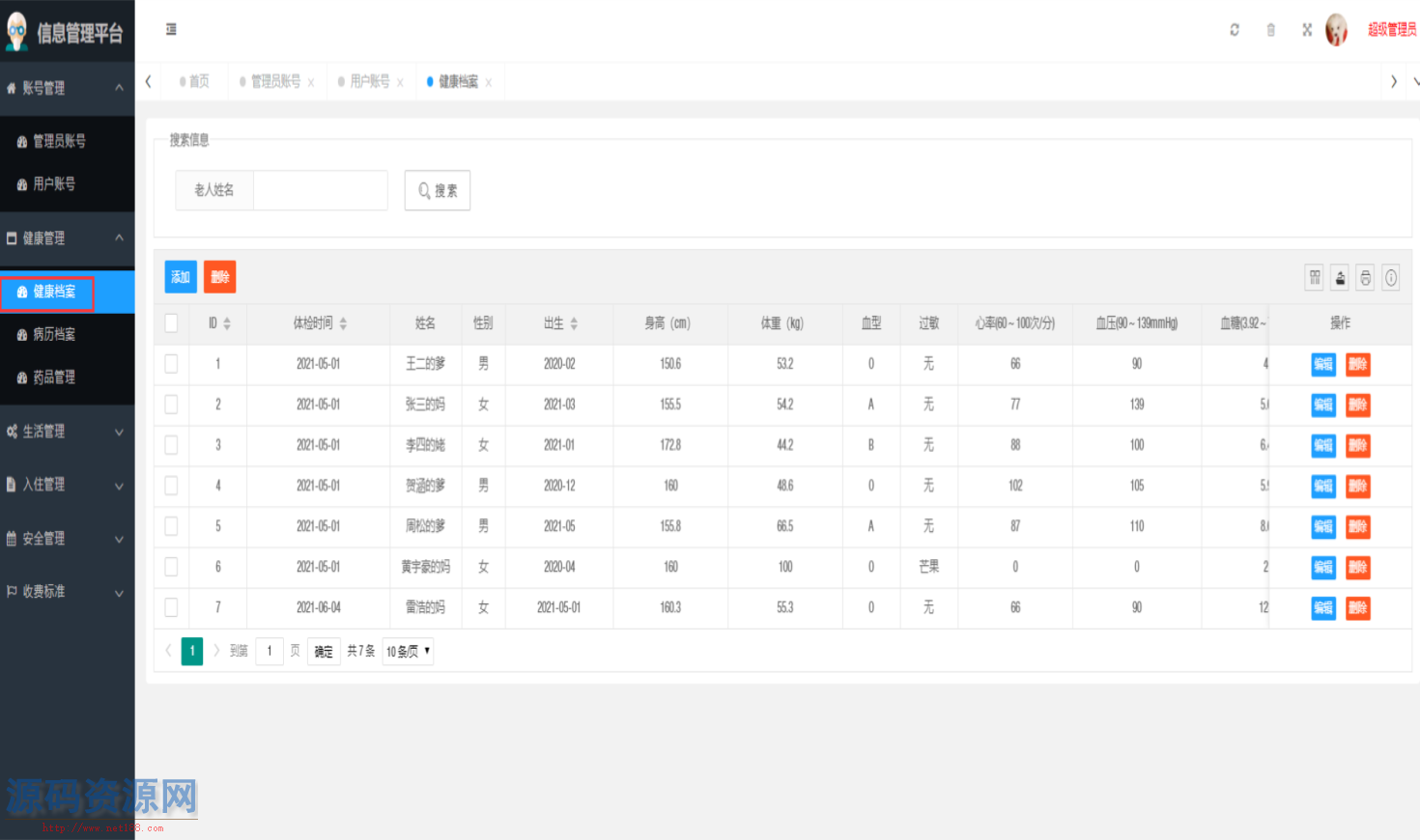Click the super admin avatar

click(1336, 30)
